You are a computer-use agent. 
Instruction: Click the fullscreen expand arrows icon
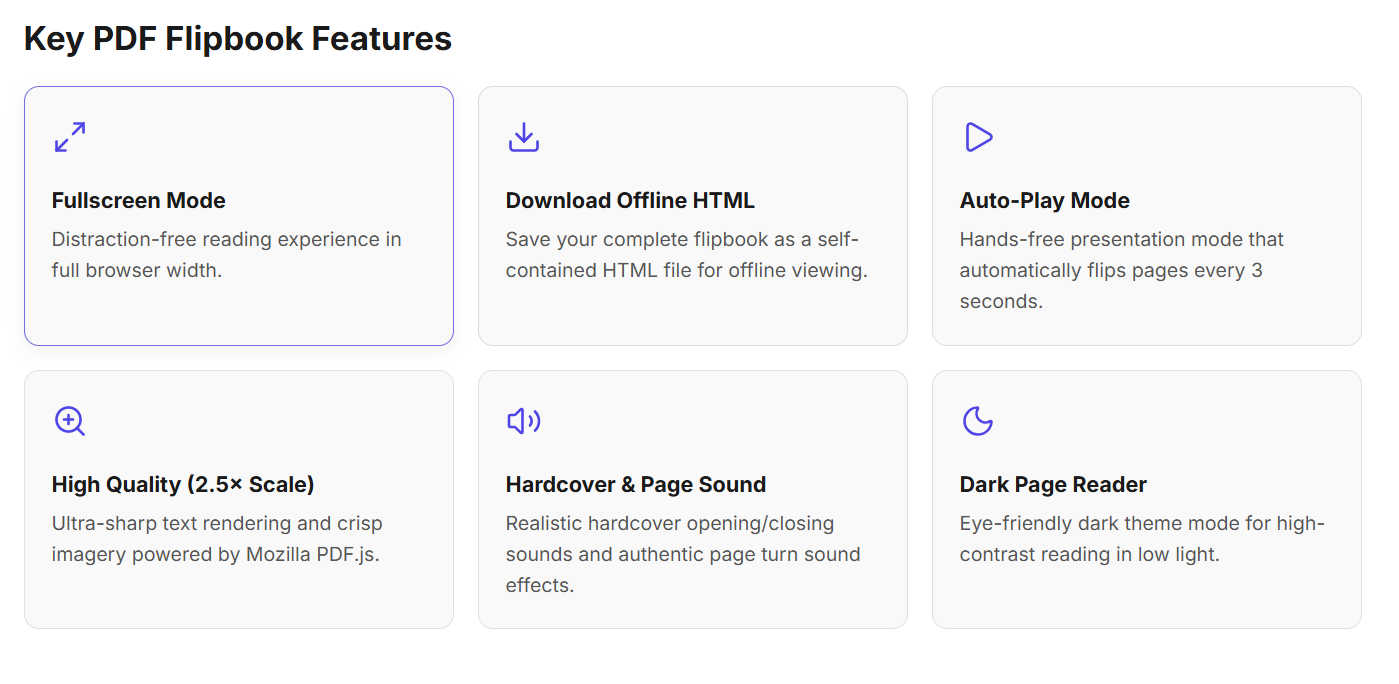tap(70, 137)
